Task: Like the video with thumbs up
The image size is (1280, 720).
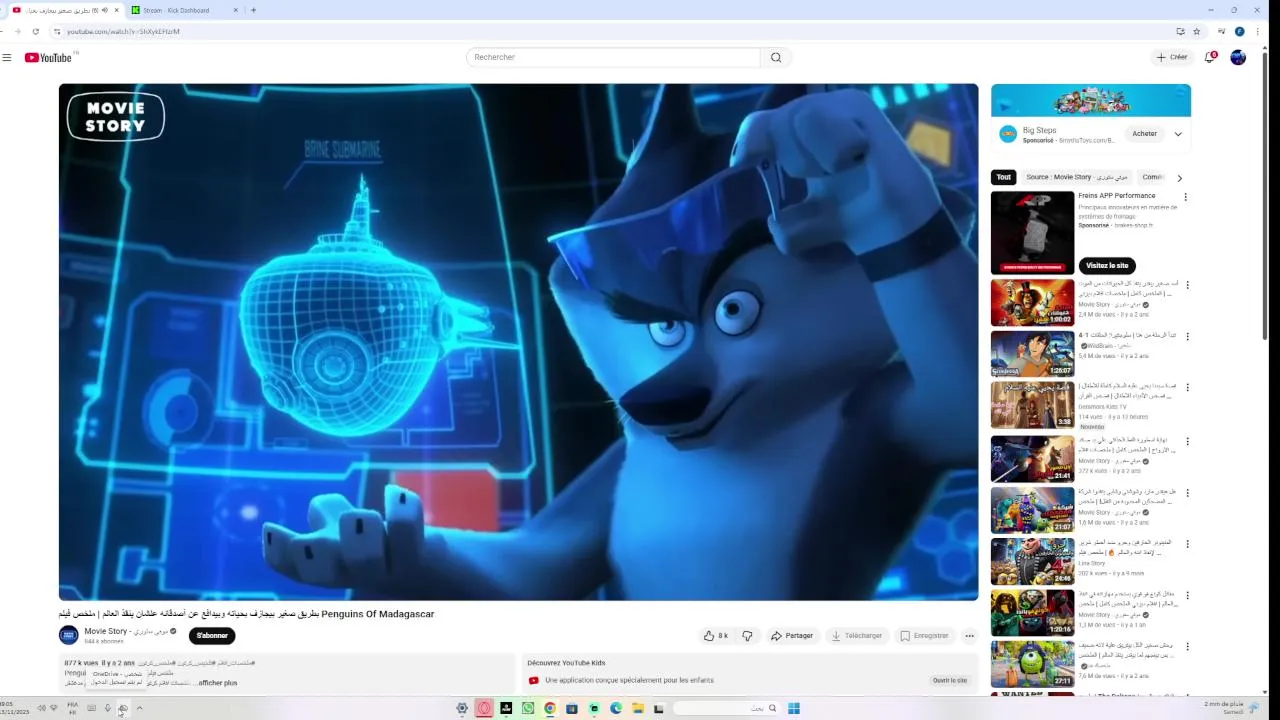Action: tap(716, 635)
